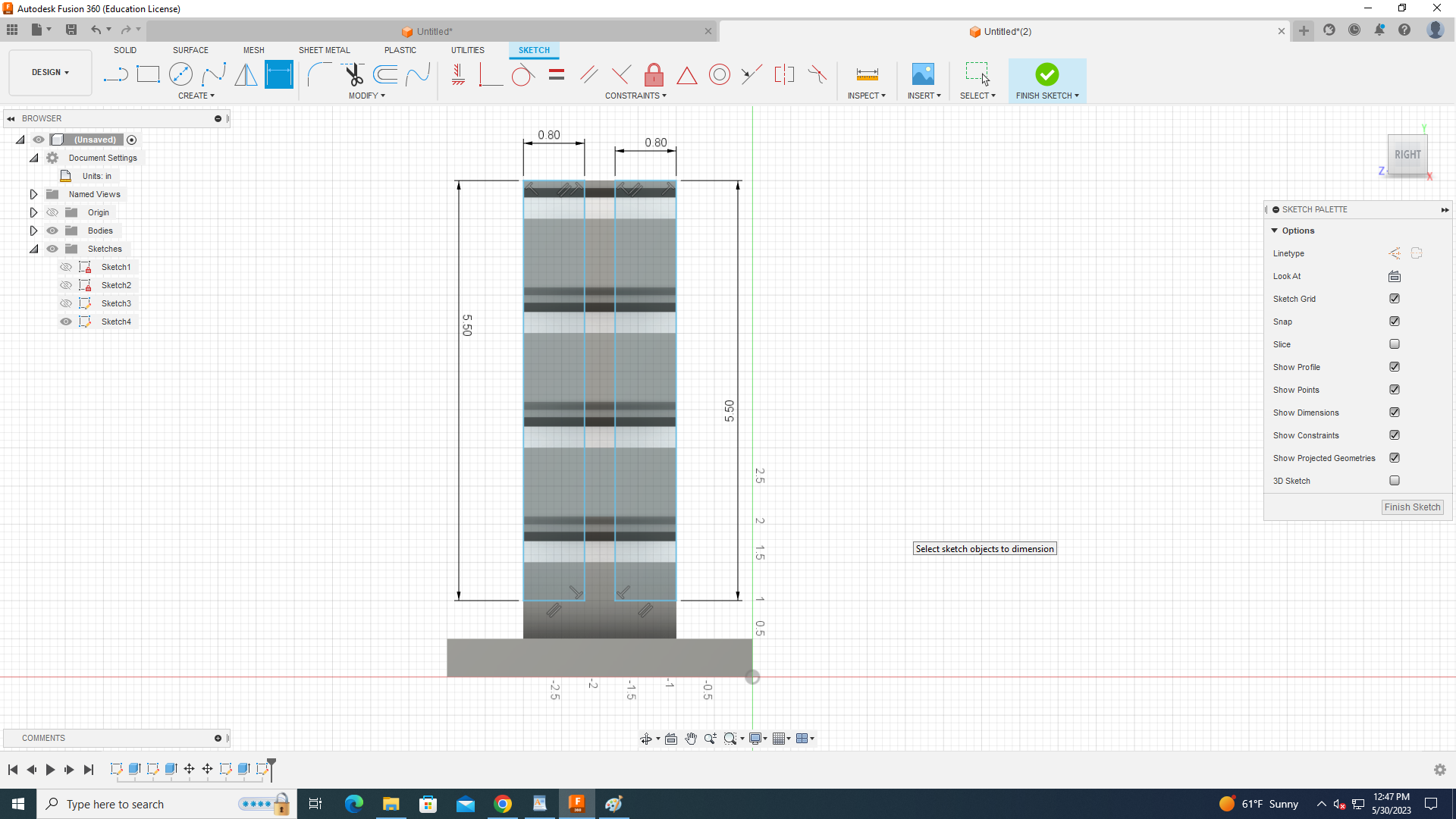Screen dimensions: 1456x819
Task: Select the Concentric constraint icon
Action: [x=719, y=74]
